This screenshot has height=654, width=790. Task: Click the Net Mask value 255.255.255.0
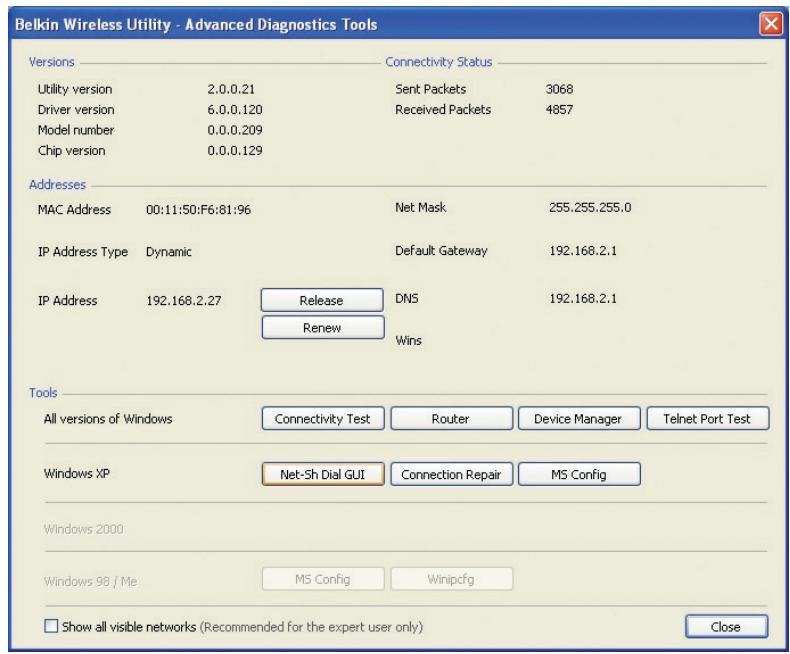click(590, 207)
